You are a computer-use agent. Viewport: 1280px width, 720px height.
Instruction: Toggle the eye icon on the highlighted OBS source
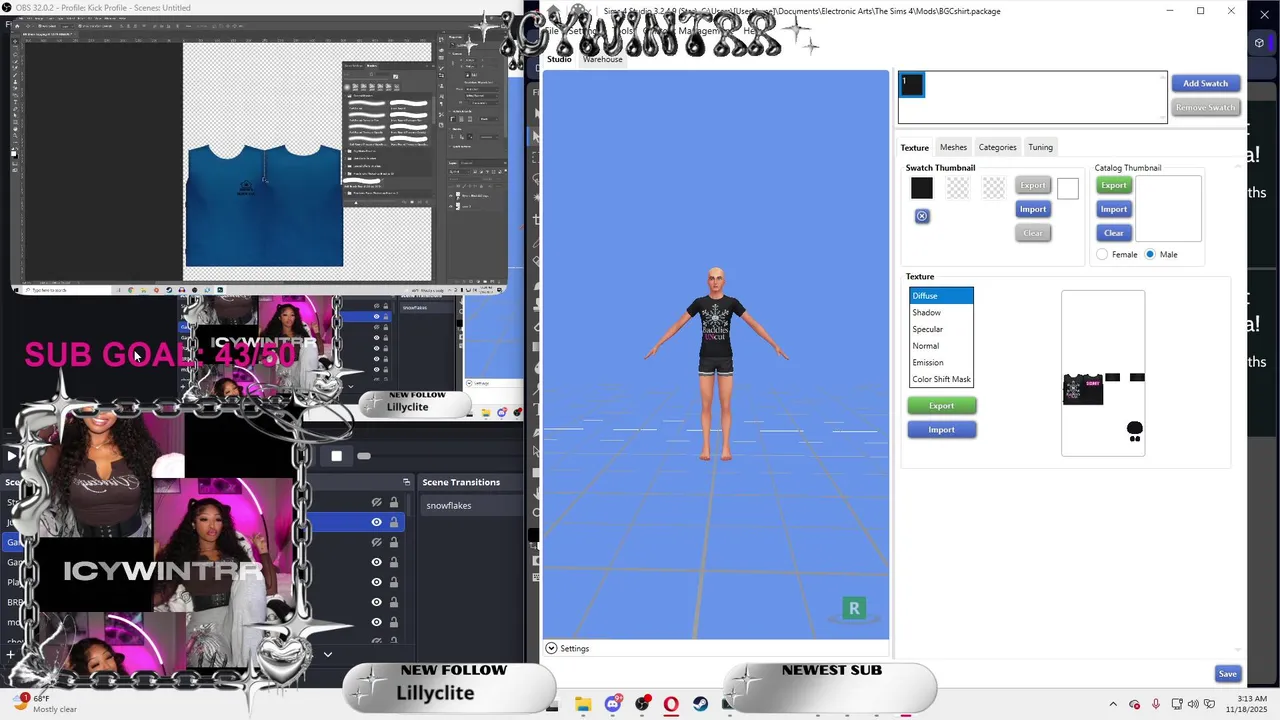coord(377,522)
